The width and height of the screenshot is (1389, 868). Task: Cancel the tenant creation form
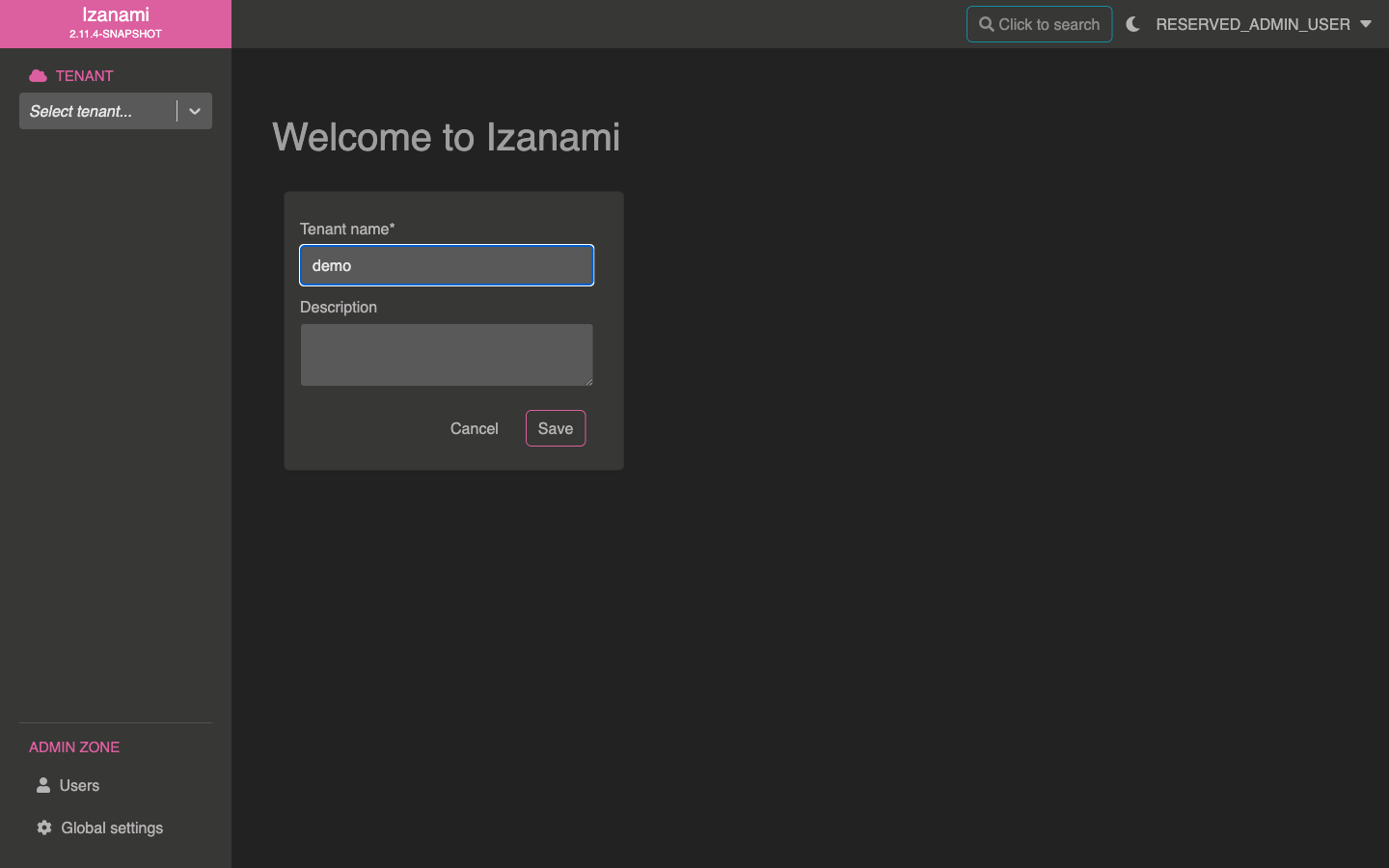(474, 428)
